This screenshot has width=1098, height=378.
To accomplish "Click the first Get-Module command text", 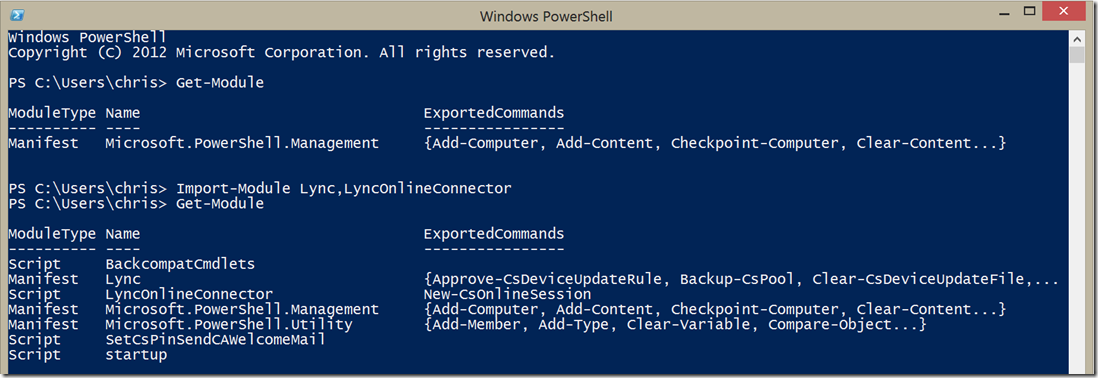I will pos(220,83).
